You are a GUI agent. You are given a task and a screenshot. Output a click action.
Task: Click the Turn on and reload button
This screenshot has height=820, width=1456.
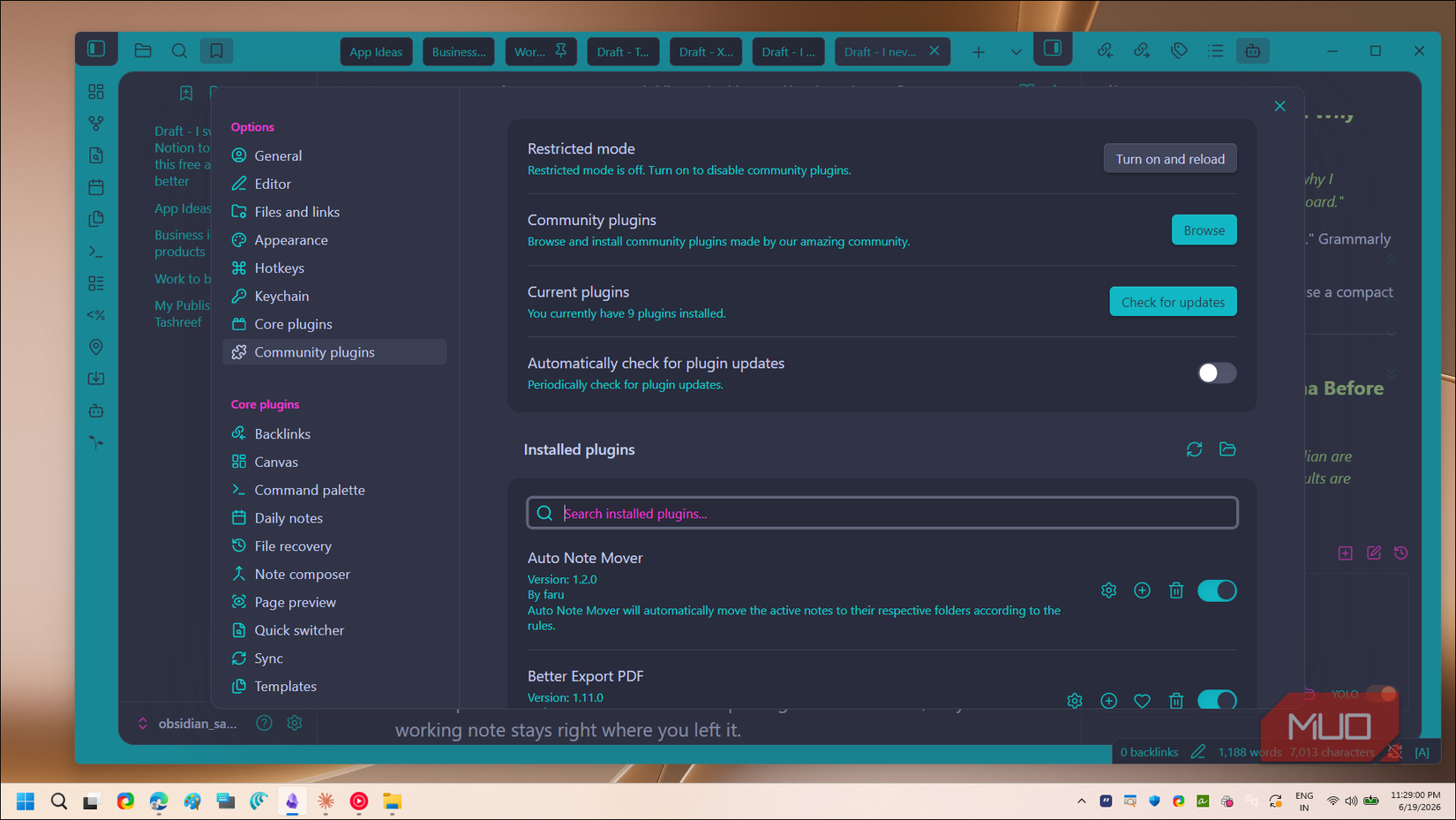[1170, 159]
